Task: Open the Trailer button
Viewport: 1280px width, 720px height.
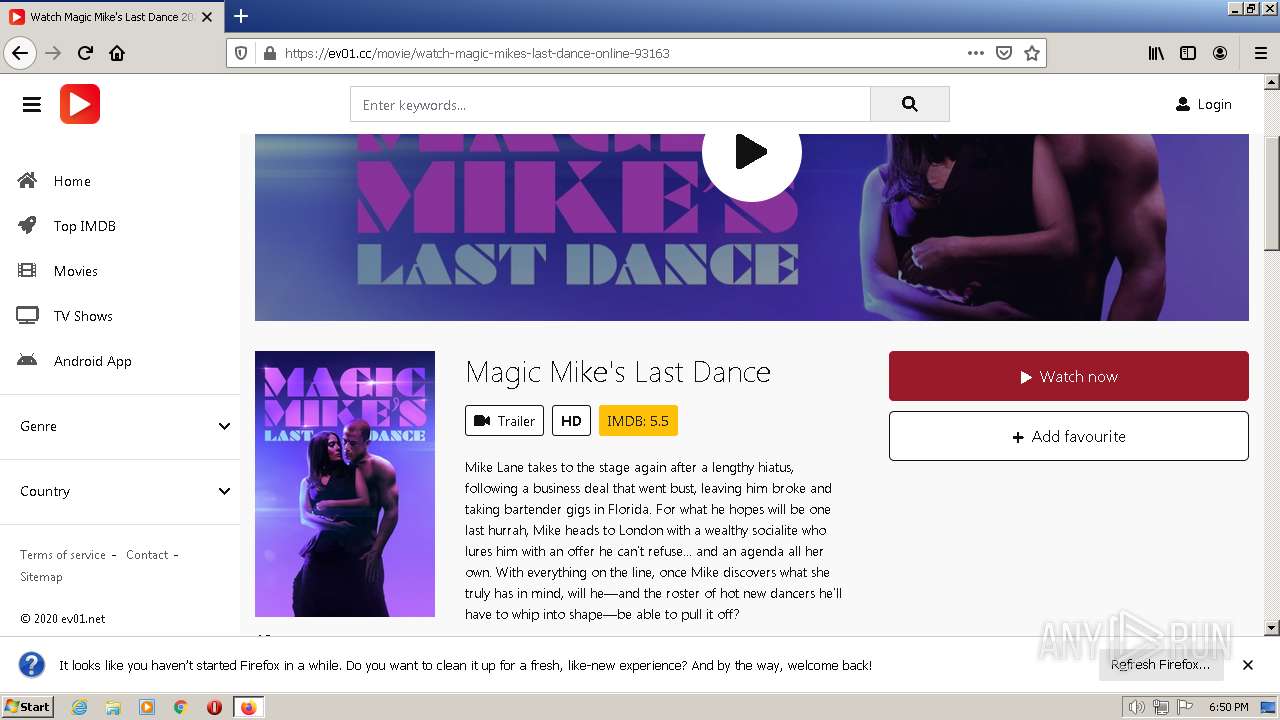Action: (x=504, y=421)
